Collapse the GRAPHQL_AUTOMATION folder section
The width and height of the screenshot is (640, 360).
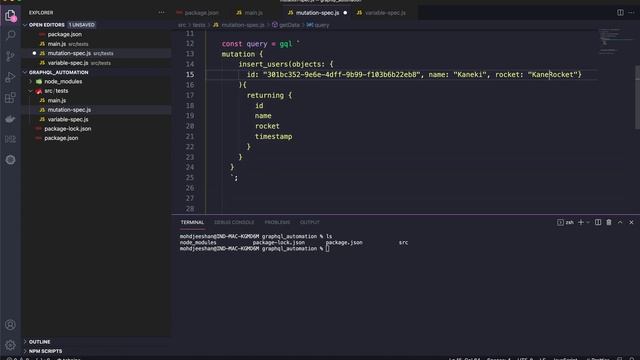click(25, 72)
